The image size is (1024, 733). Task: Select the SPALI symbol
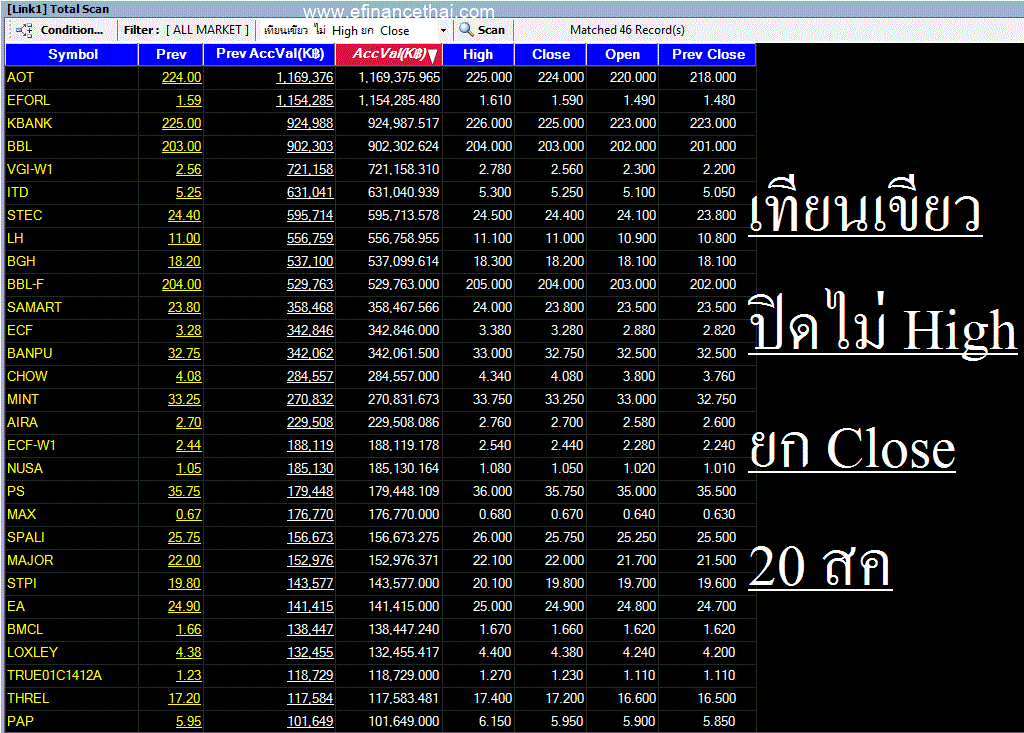pyautogui.click(x=25, y=537)
